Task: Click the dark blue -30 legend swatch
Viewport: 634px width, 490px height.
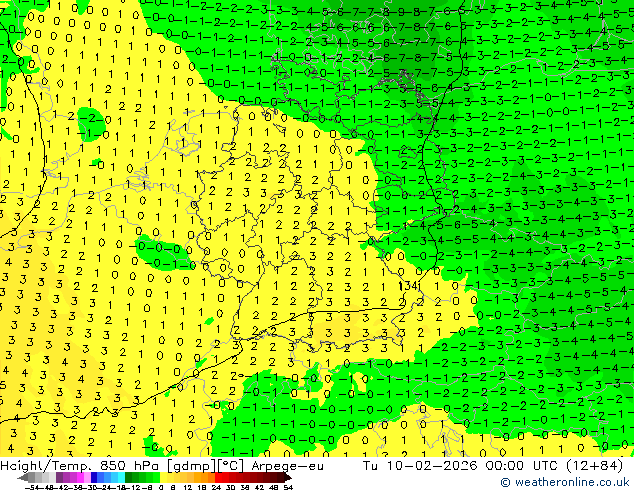Action: point(94,477)
